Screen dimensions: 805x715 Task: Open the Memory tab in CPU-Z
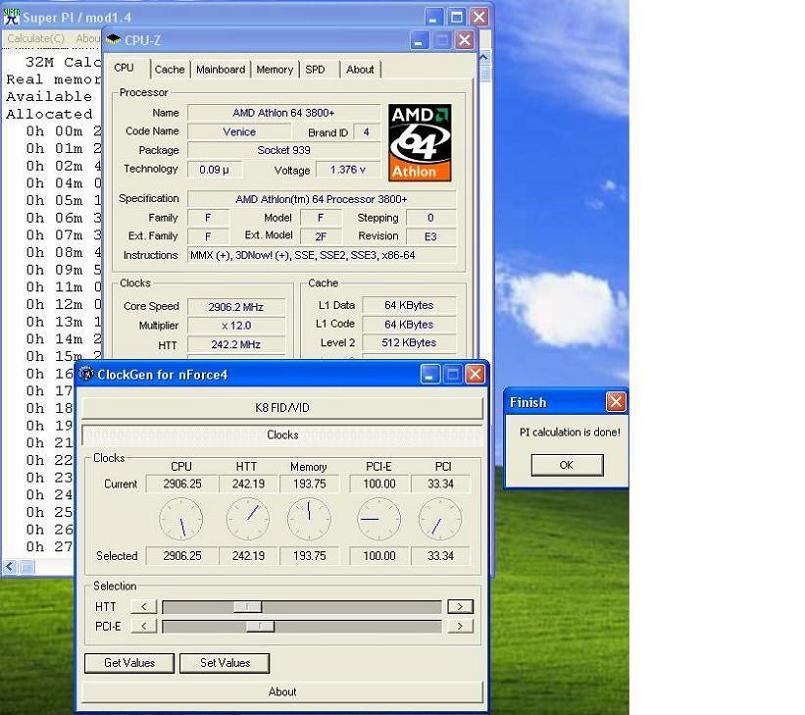(x=275, y=69)
